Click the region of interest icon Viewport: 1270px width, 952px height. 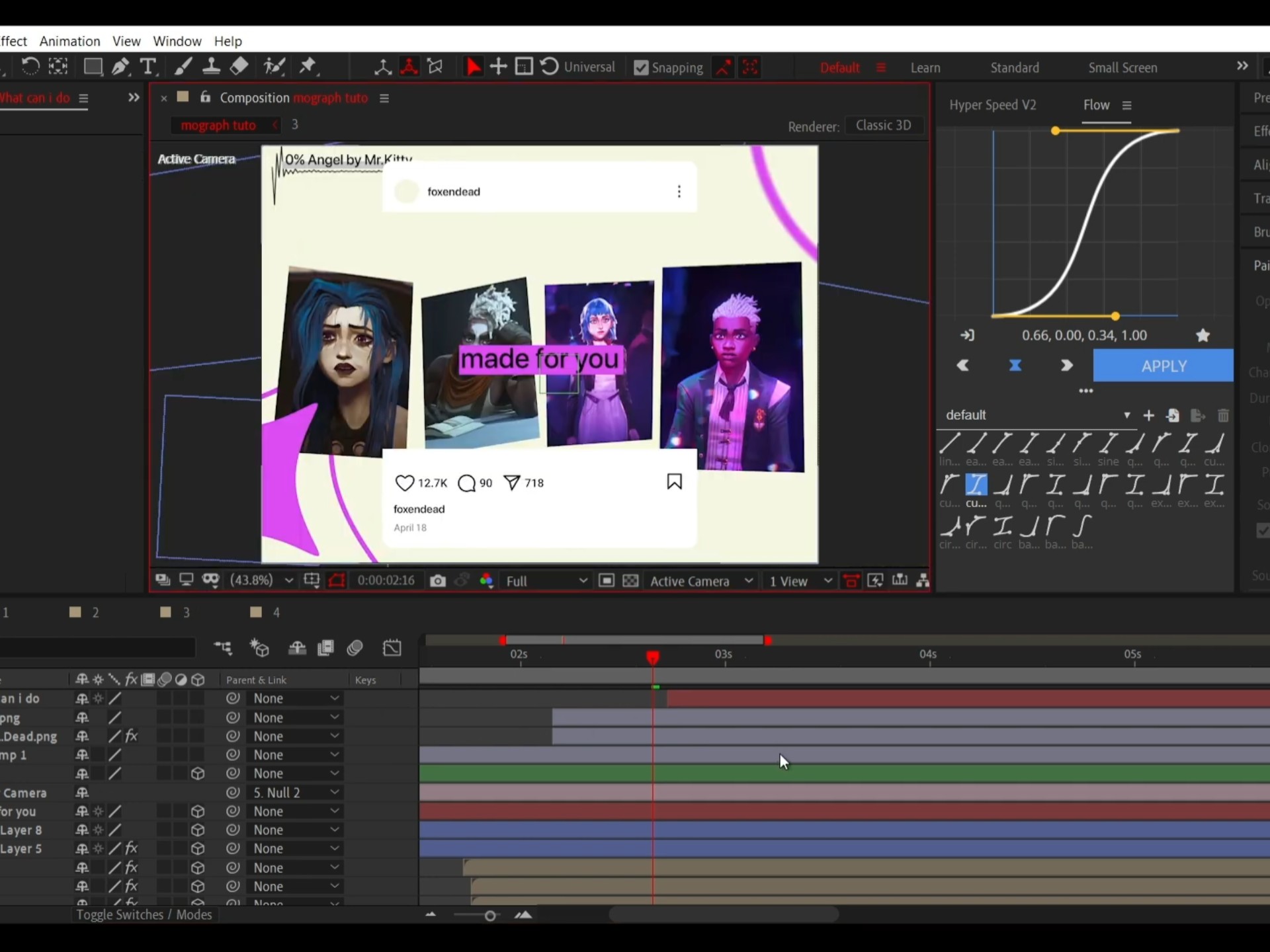pos(606,580)
